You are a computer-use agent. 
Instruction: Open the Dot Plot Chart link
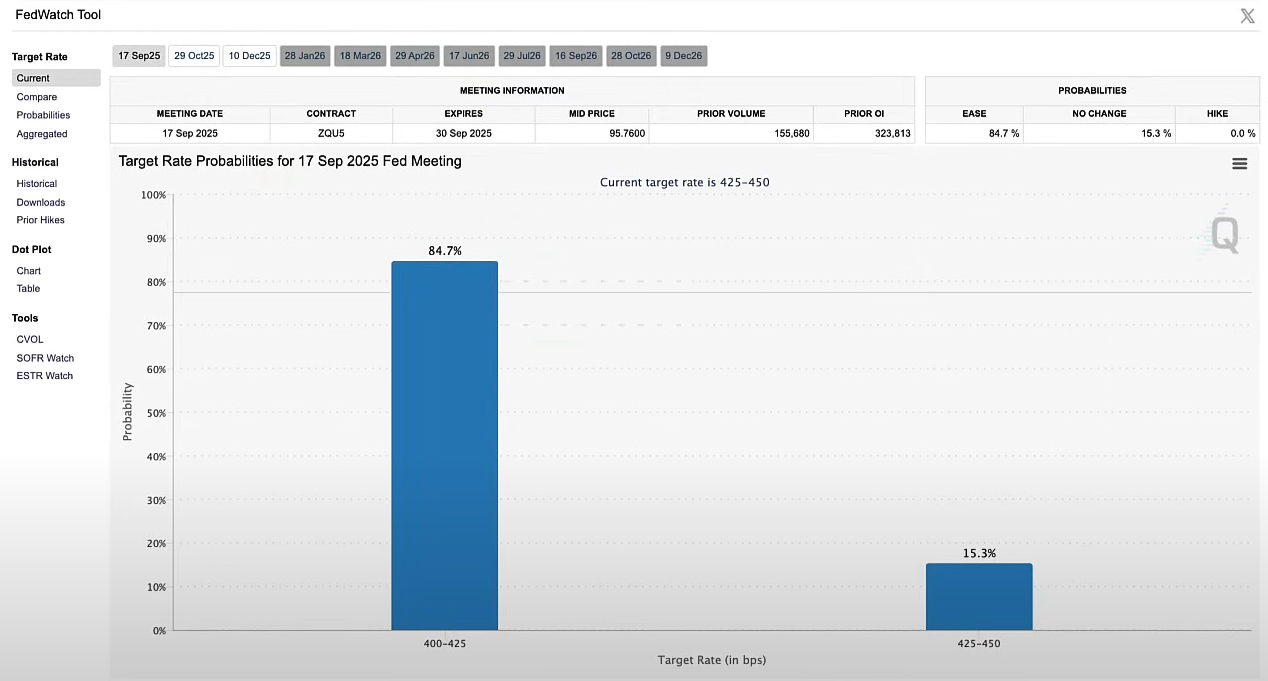tap(29, 271)
